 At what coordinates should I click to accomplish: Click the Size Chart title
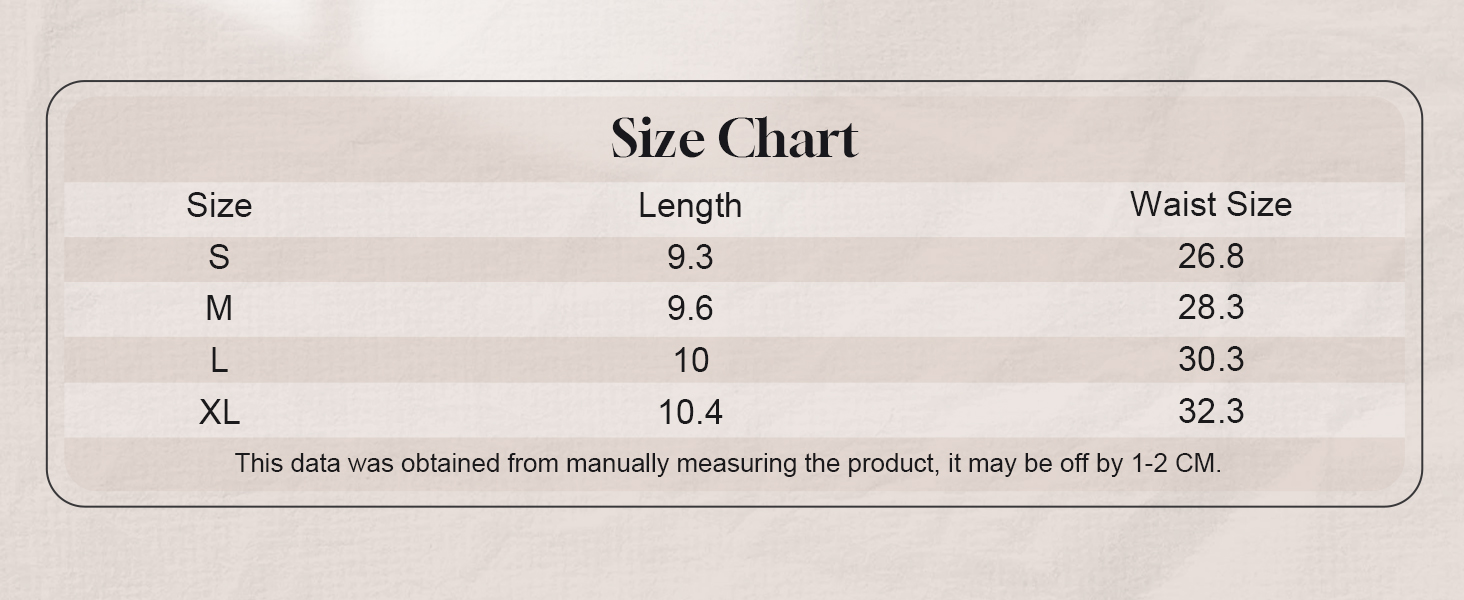tap(734, 138)
